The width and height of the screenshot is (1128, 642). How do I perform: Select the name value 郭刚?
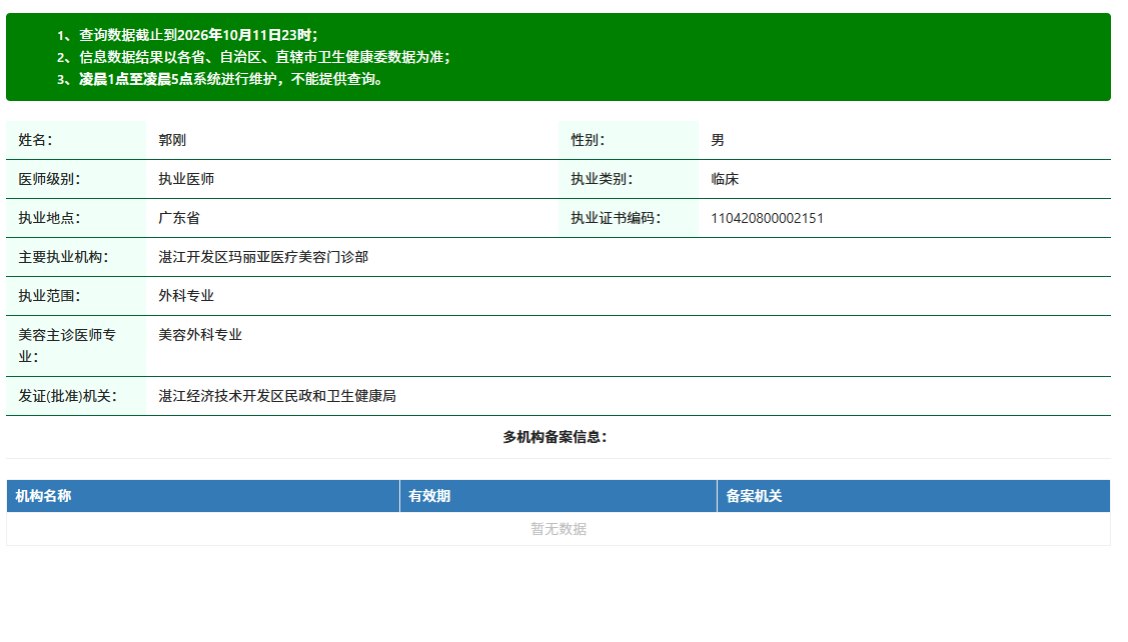tap(172, 140)
